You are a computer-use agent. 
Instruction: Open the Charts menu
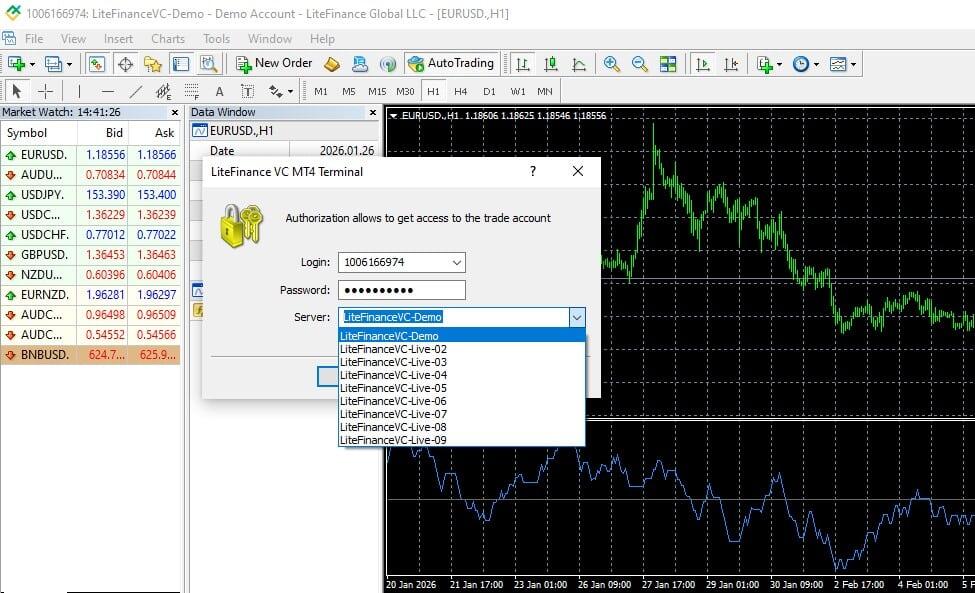tap(167, 38)
